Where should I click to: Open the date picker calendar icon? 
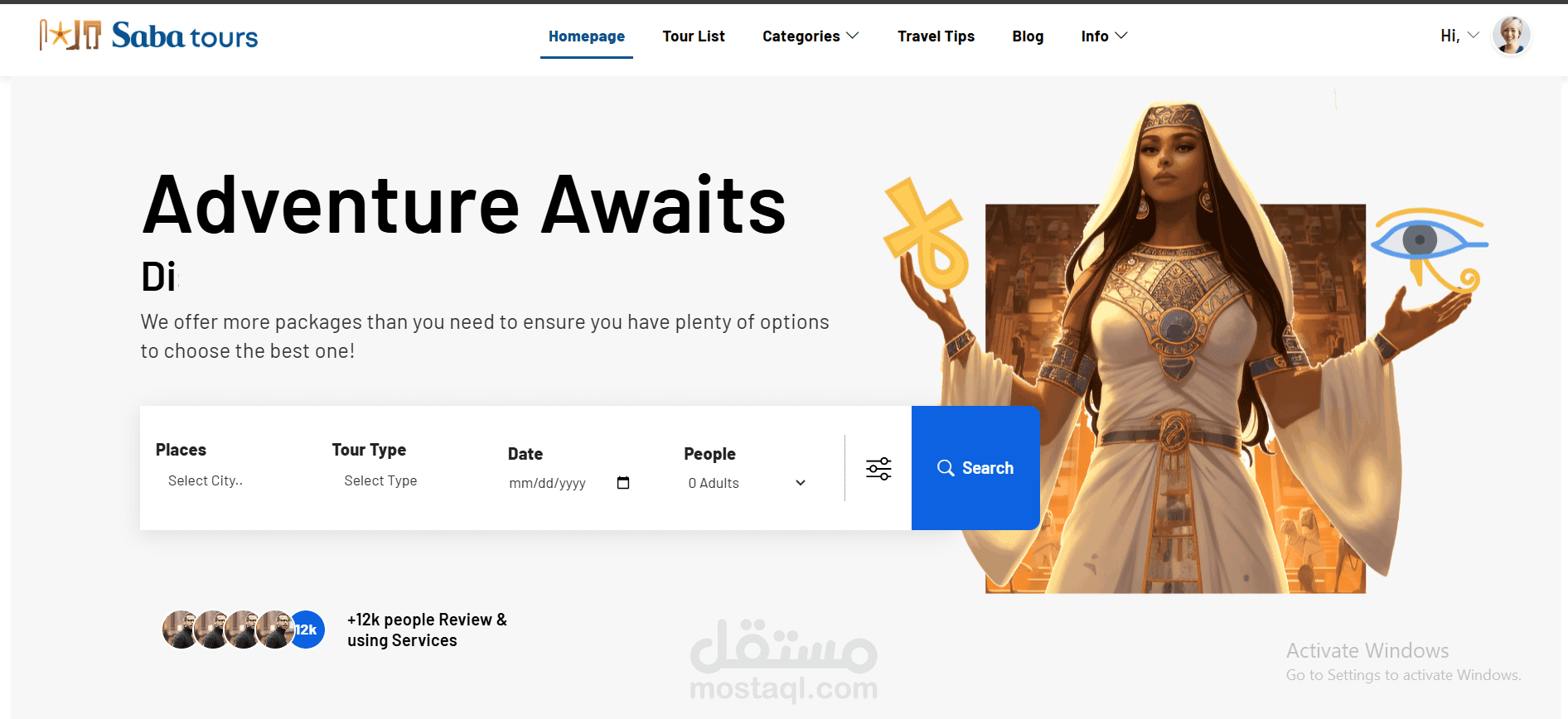[623, 483]
